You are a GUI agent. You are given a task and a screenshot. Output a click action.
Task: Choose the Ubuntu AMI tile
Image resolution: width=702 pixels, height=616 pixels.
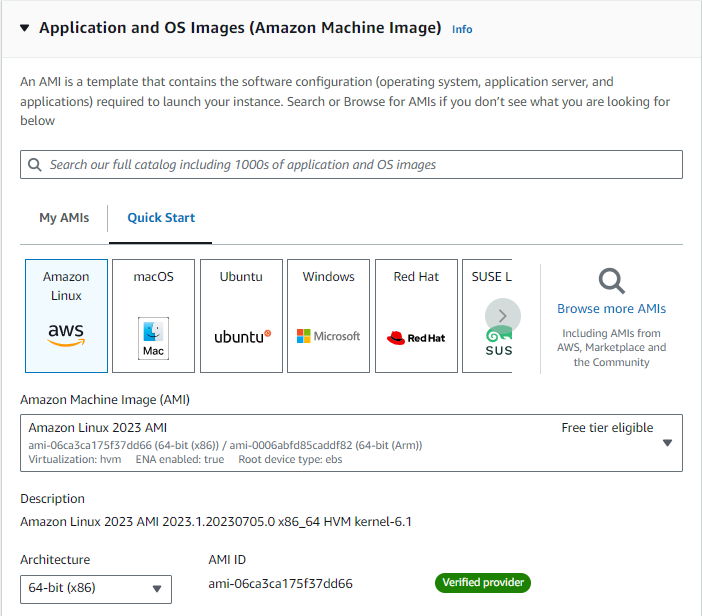coord(241,316)
